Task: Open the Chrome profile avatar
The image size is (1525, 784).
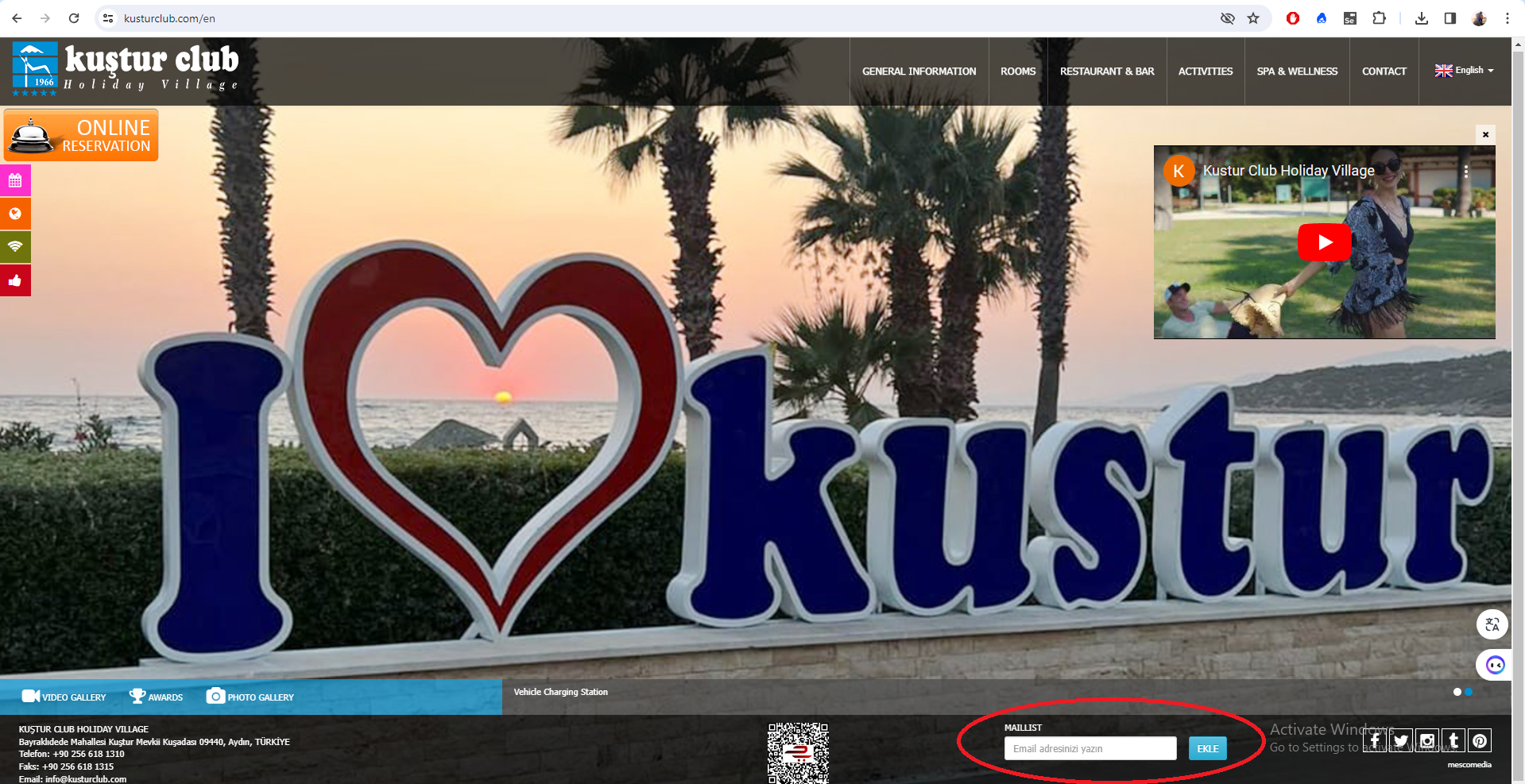Action: tap(1479, 18)
